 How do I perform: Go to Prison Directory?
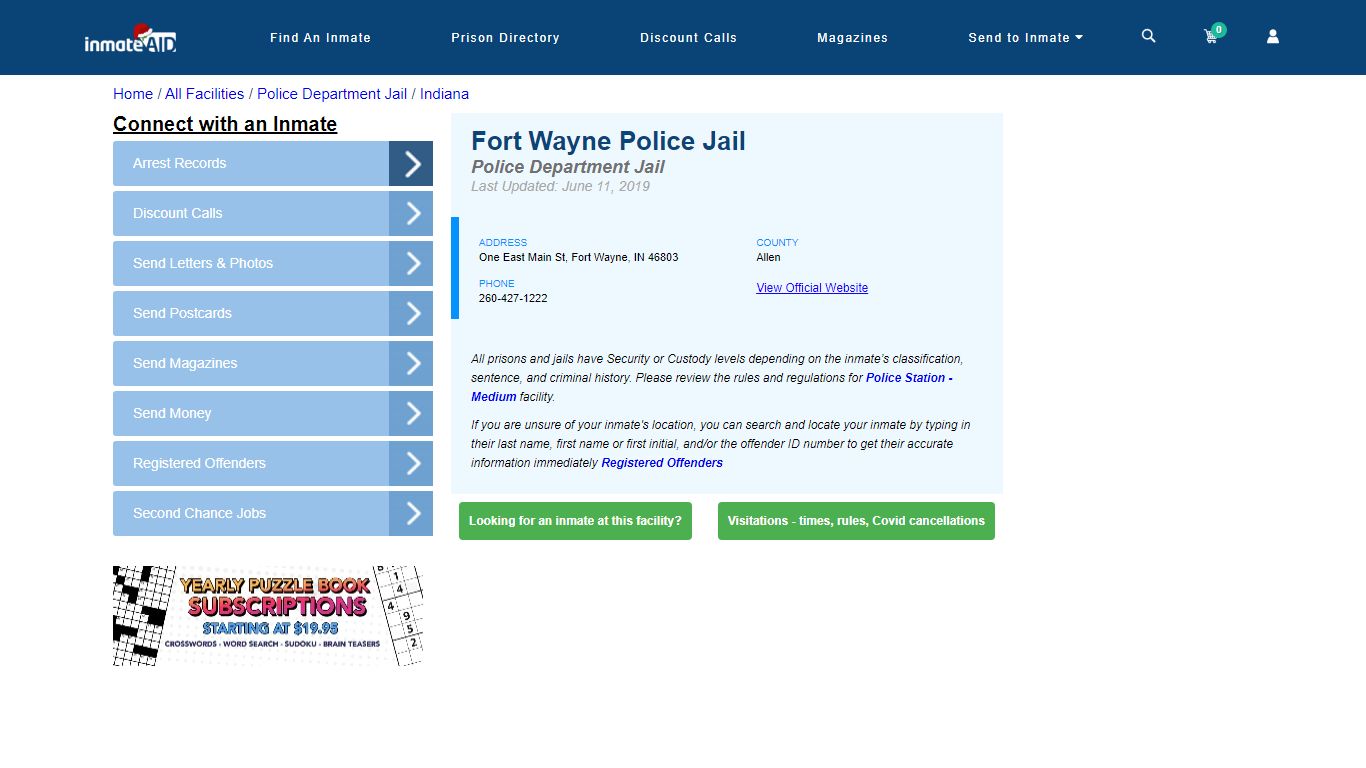(505, 38)
